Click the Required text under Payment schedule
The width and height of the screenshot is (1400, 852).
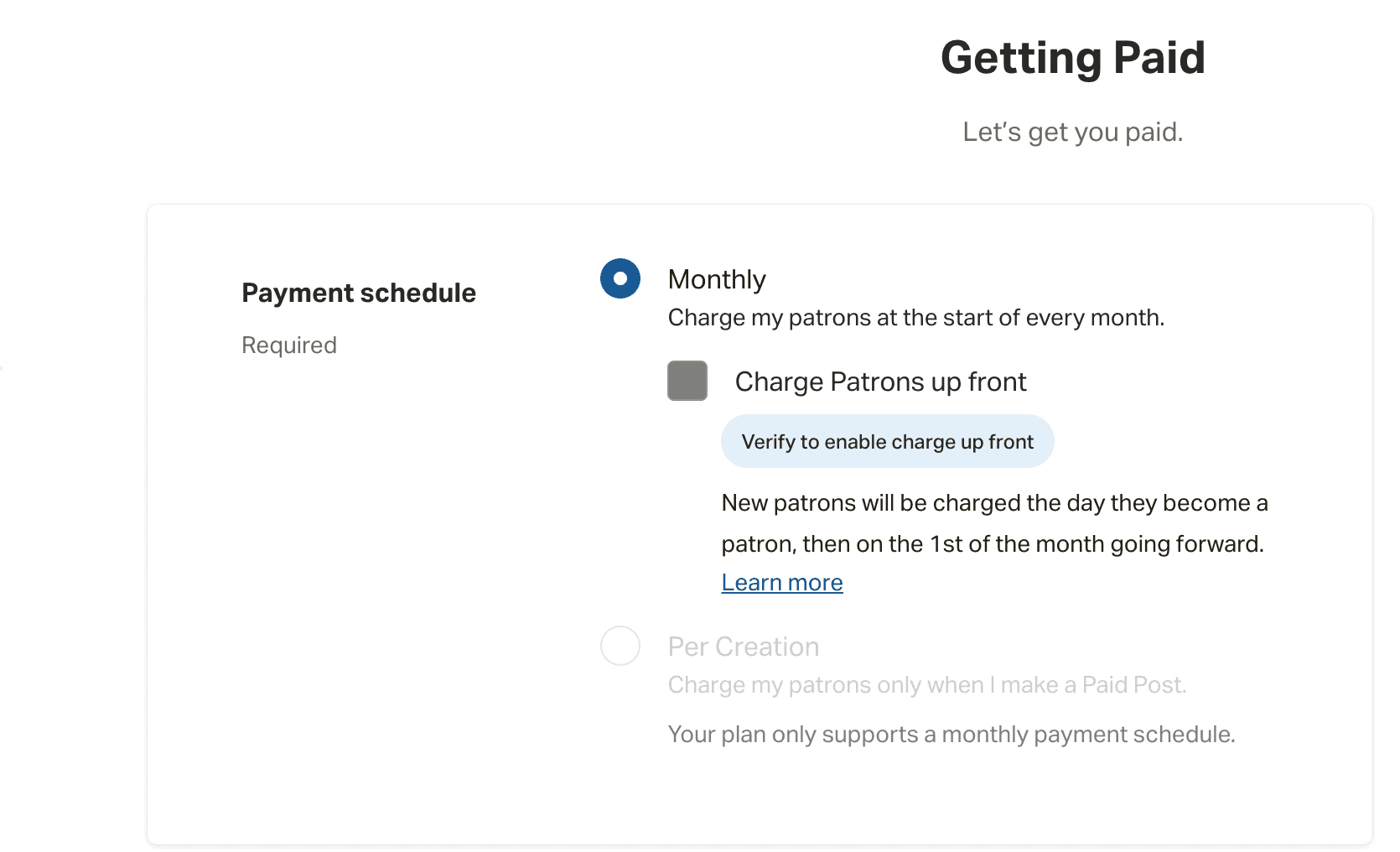pos(289,345)
